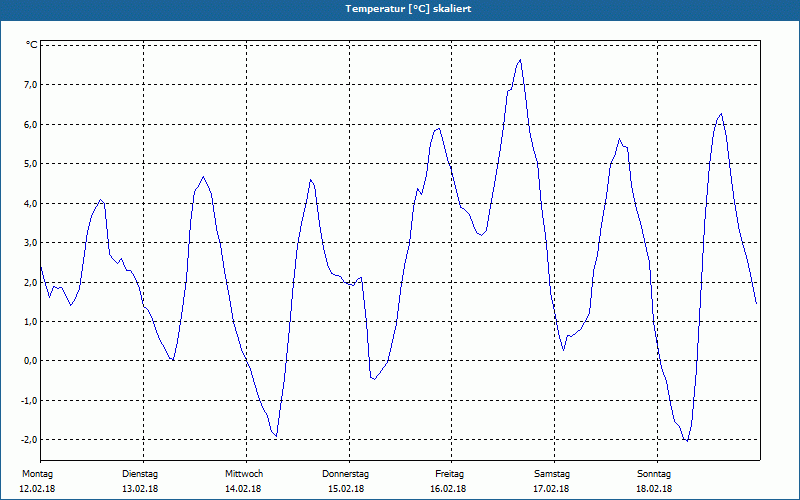Click the date 13.02.18
The image size is (800, 500).
pos(140,489)
